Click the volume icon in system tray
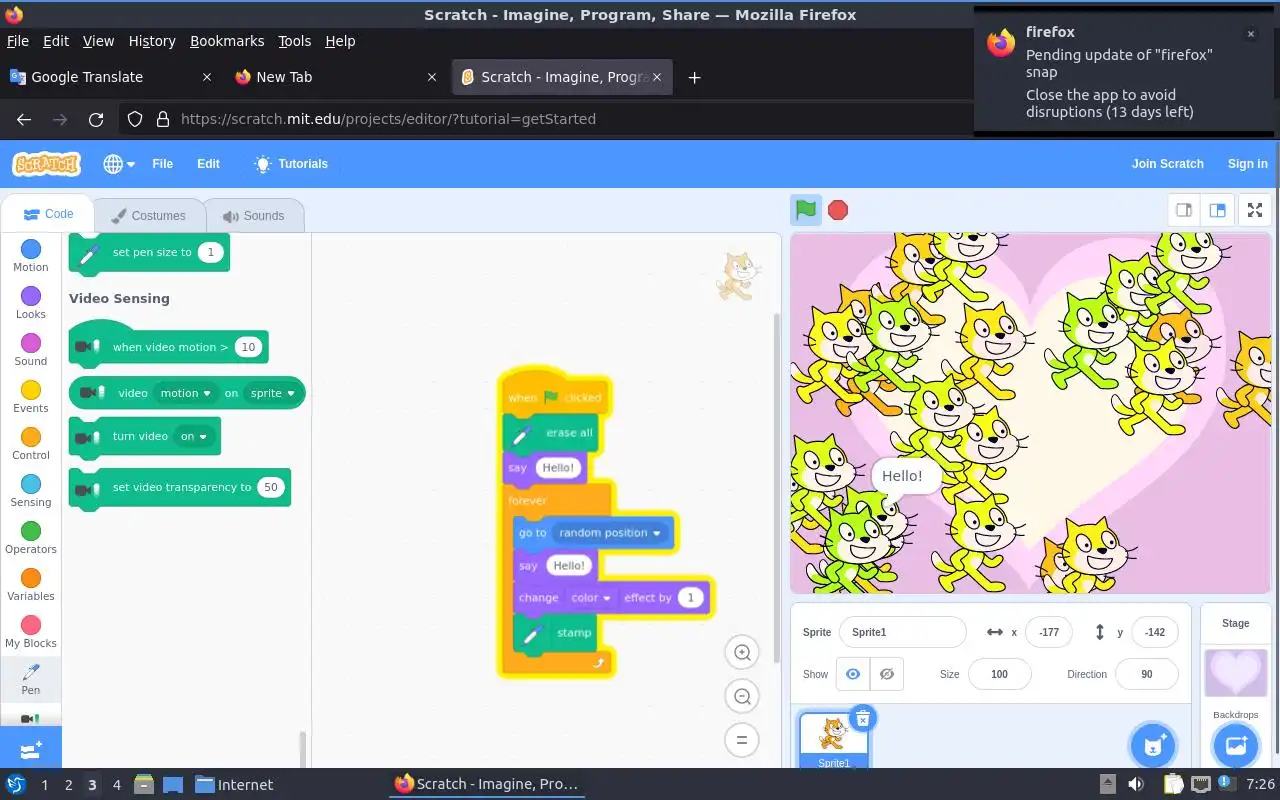 click(1136, 784)
